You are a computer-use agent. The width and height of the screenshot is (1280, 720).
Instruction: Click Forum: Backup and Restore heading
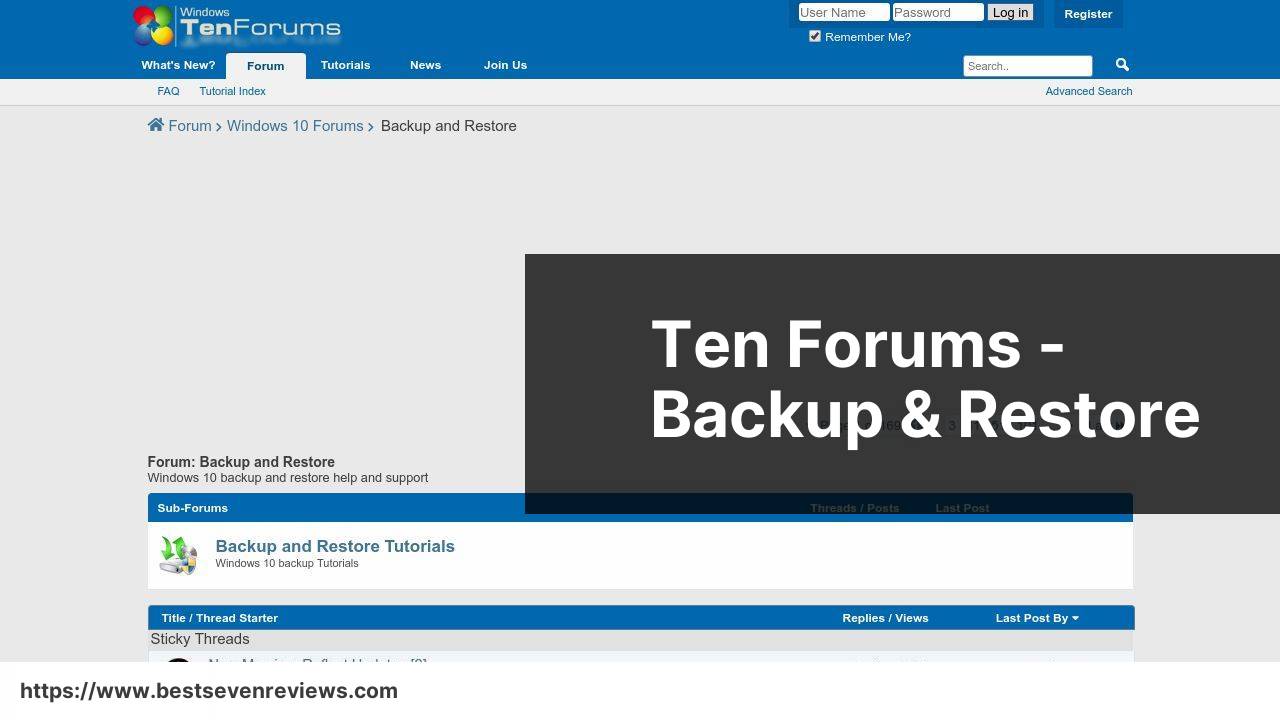(241, 462)
